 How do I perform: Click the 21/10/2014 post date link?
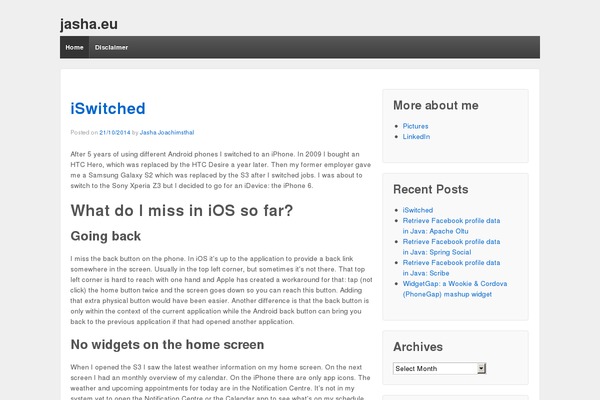click(x=115, y=132)
